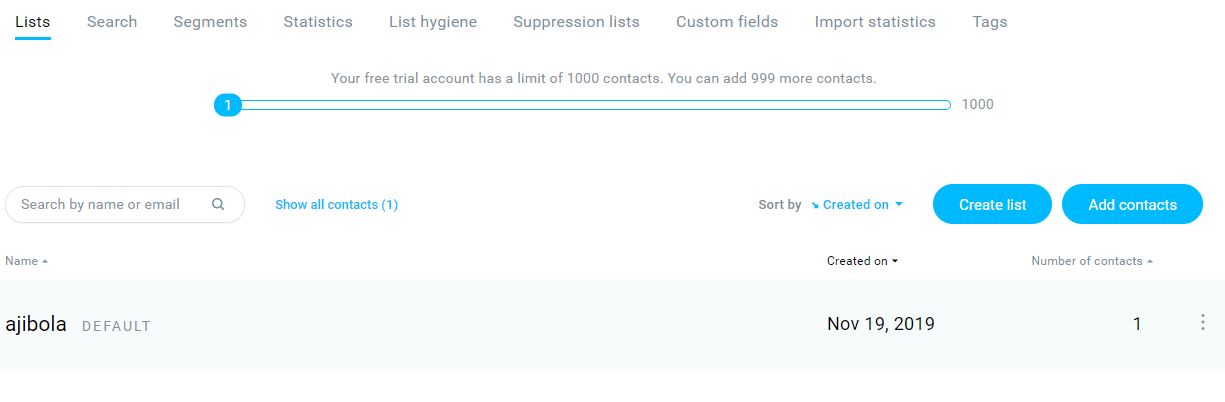Click the Number of contacts sort arrow
This screenshot has width=1225, height=402.
pos(1150,261)
